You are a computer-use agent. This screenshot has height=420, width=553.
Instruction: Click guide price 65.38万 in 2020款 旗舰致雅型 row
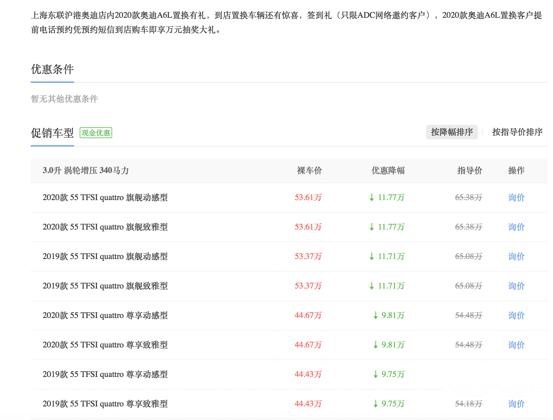coord(468,227)
